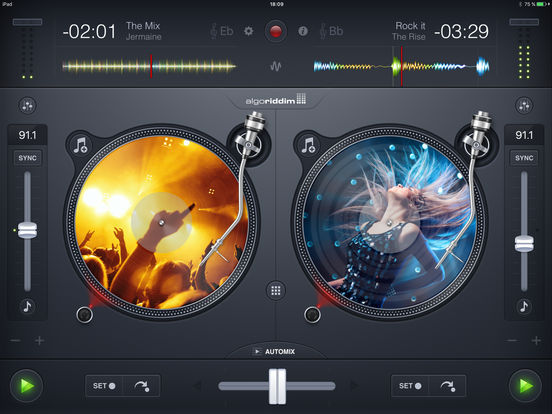552x414 pixels.
Task: Open the sample pad grid icon
Action: [x=276, y=291]
